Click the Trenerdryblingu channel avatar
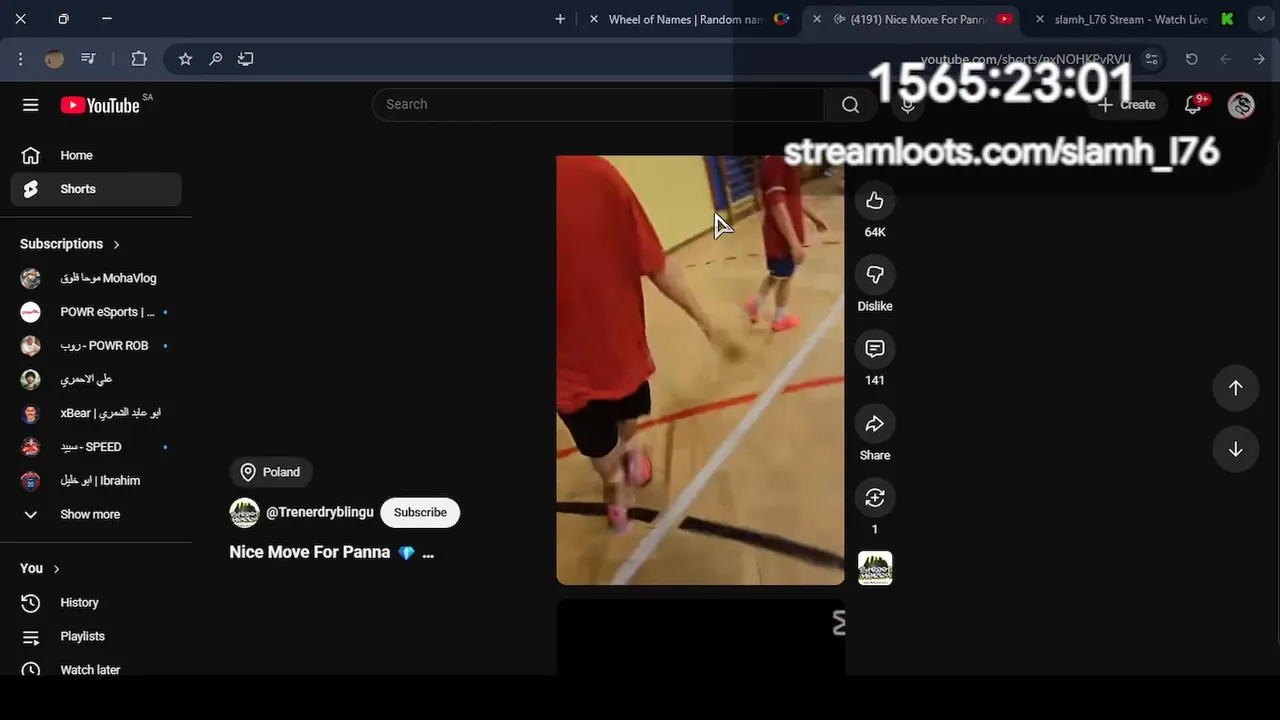The image size is (1280, 720). tap(245, 512)
